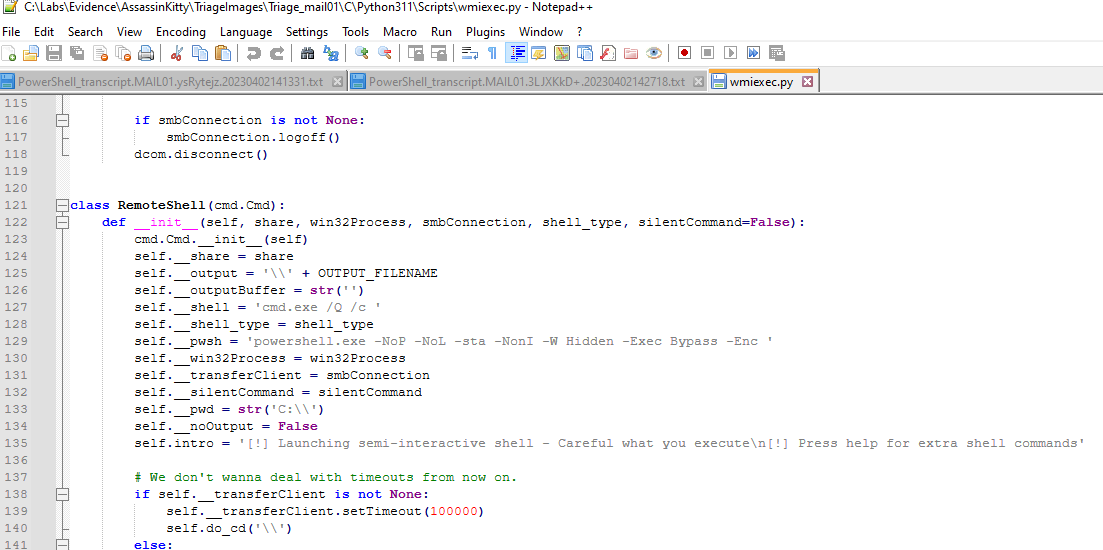Toggle the highlighted indent guide icon

[x=516, y=53]
